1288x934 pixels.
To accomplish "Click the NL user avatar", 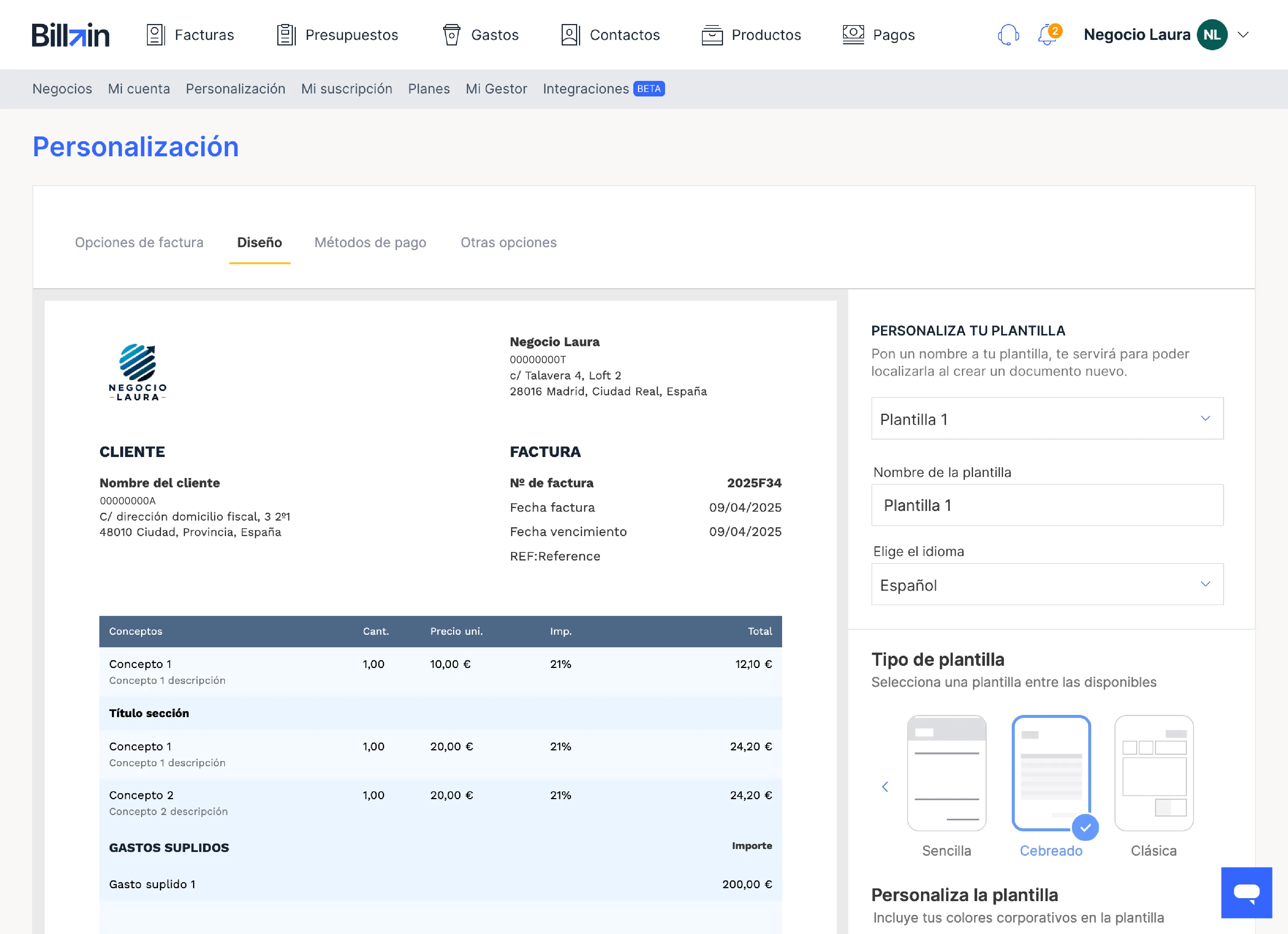I will point(1212,35).
